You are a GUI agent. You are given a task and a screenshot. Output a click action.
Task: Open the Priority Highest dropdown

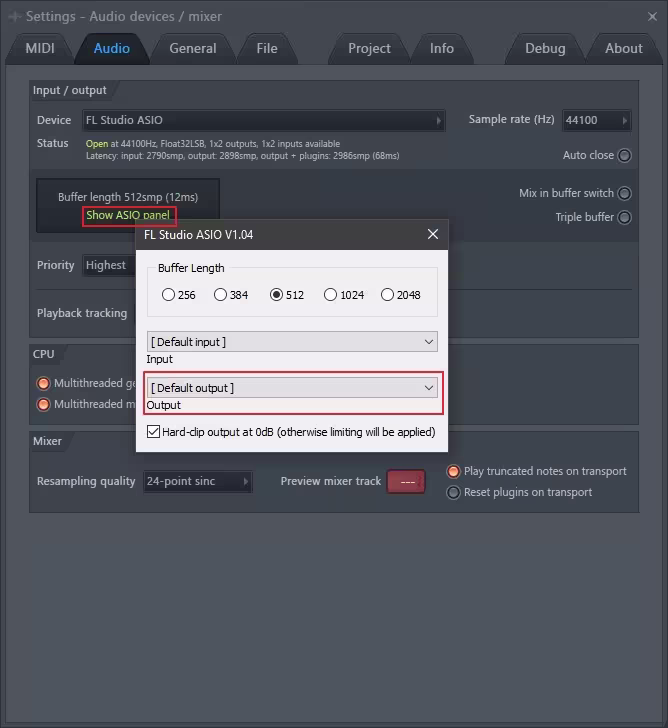109,265
